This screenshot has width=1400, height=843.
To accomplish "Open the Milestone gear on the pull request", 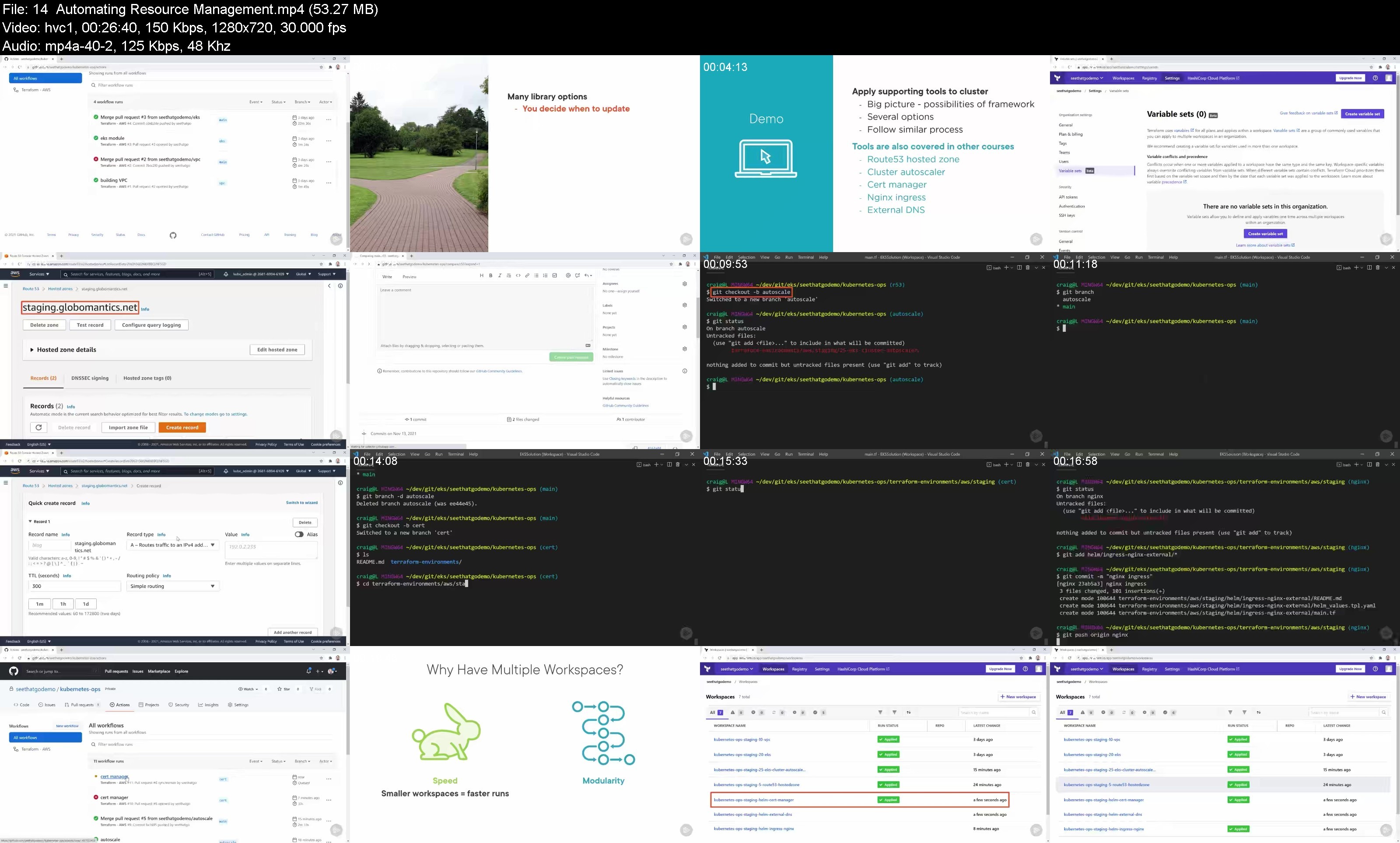I will (685, 349).
